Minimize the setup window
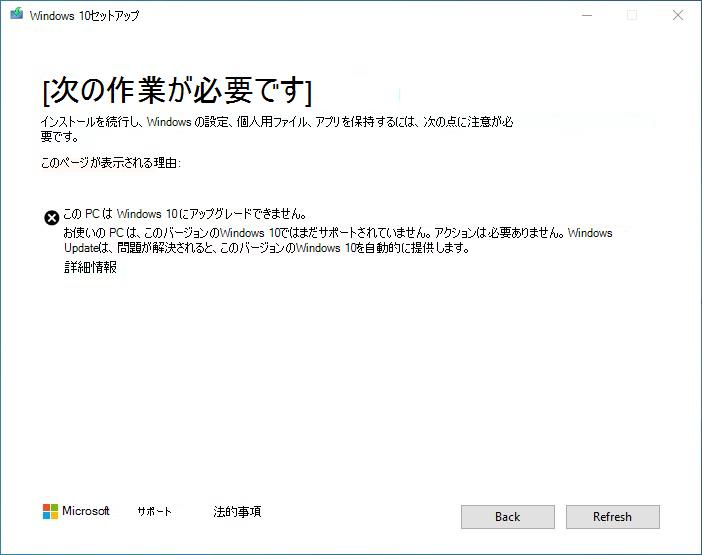The width and height of the screenshot is (702, 555). pyautogui.click(x=587, y=15)
